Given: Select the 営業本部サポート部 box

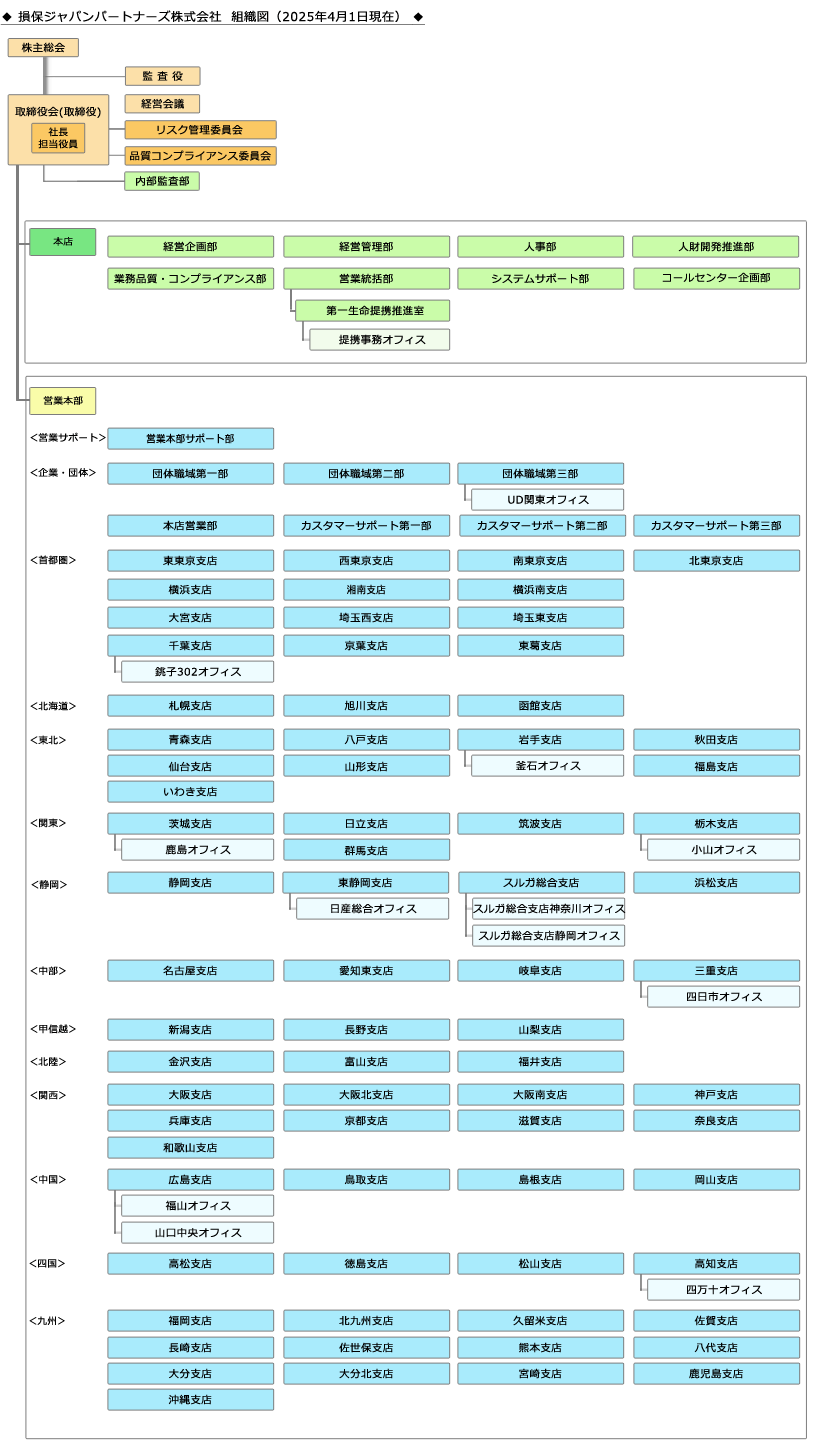Looking at the screenshot, I should pyautogui.click(x=191, y=439).
